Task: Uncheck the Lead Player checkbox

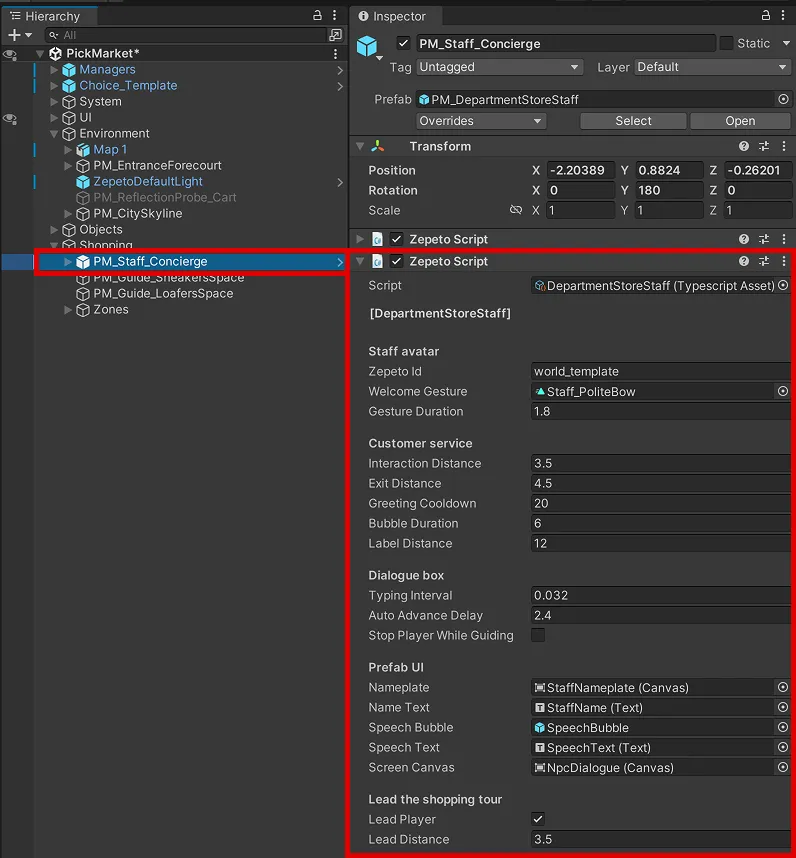Action: tap(538, 819)
